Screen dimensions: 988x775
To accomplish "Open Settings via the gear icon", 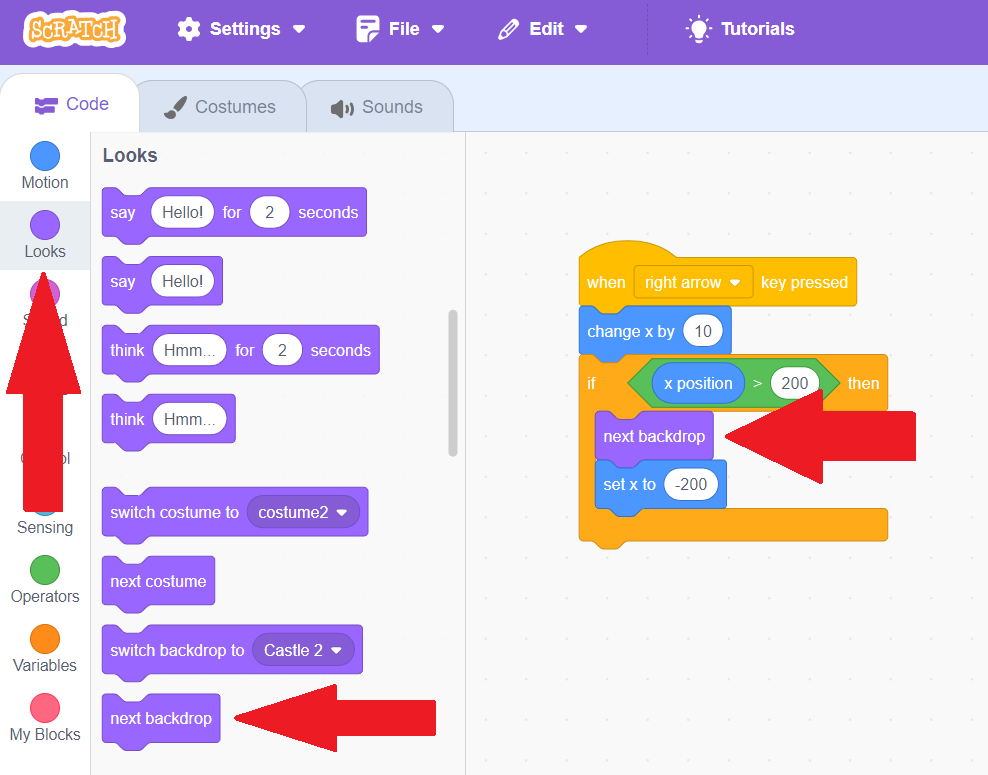I will pyautogui.click(x=188, y=29).
